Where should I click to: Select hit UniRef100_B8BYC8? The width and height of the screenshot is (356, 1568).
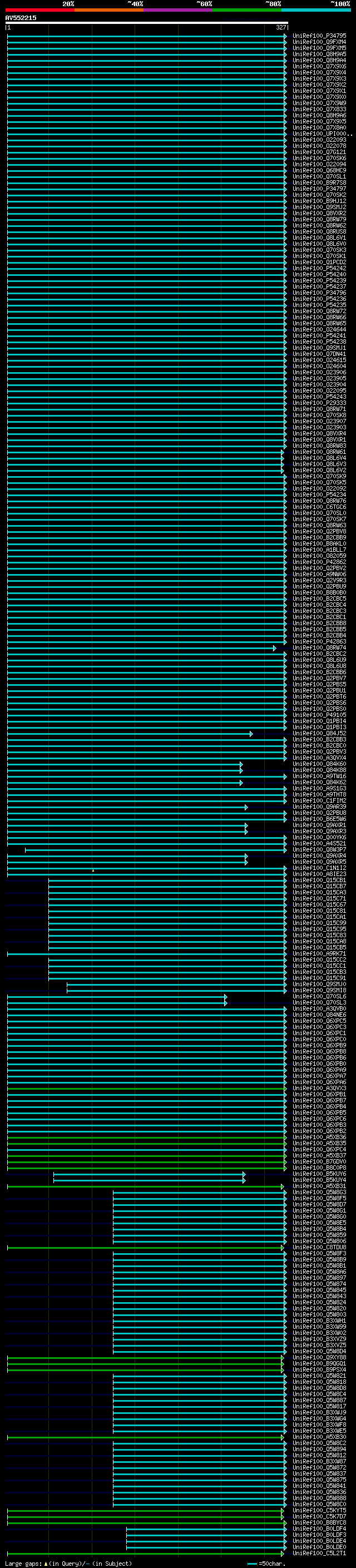[319, 1522]
